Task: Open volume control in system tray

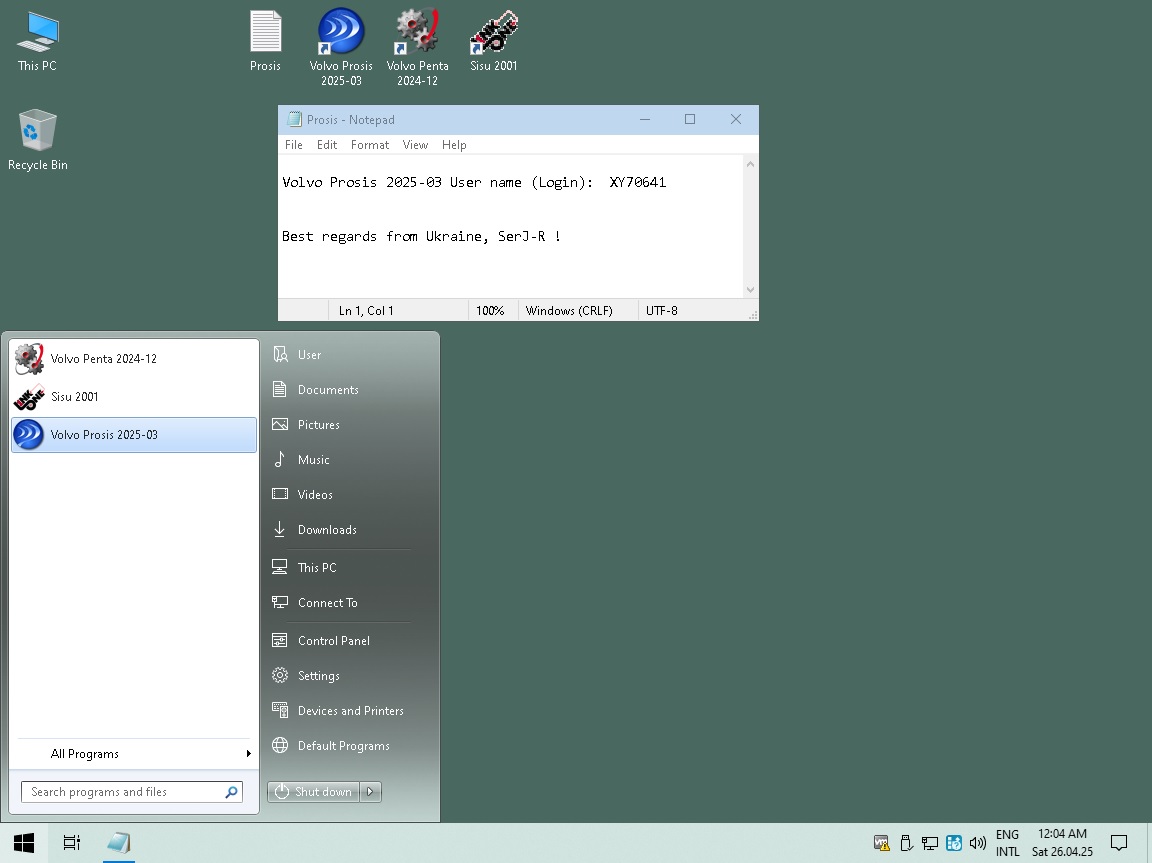Action: coord(977,843)
